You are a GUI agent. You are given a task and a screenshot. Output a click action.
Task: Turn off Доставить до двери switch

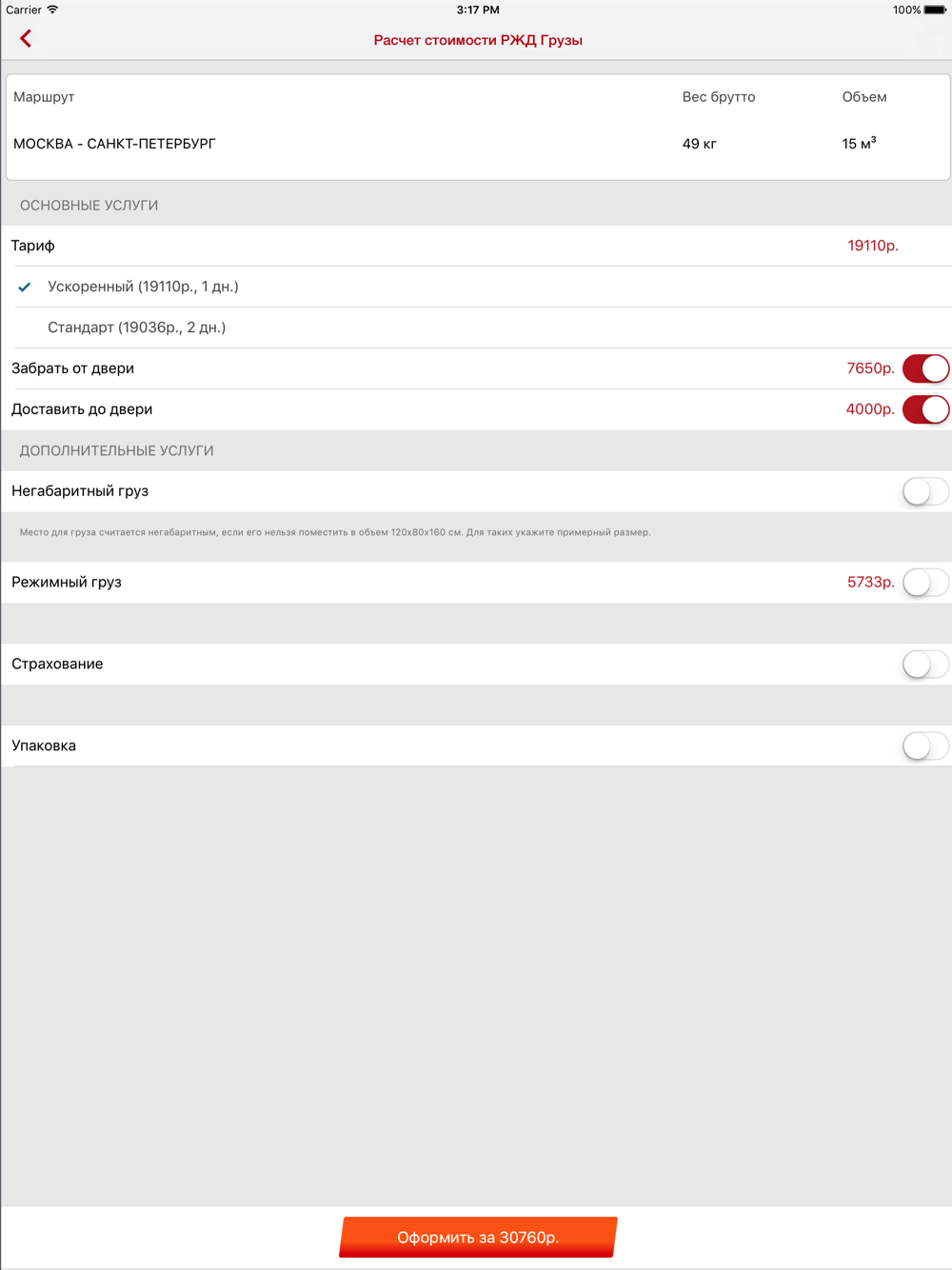[925, 409]
